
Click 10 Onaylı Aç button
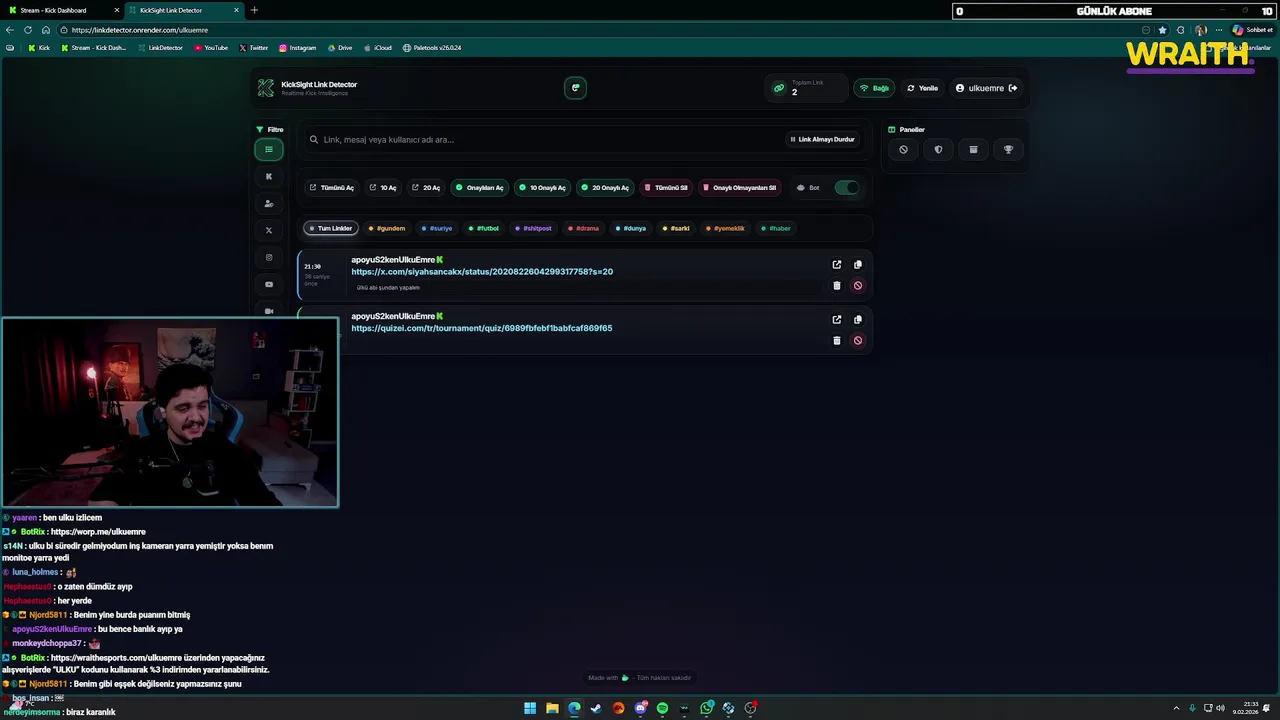click(543, 188)
